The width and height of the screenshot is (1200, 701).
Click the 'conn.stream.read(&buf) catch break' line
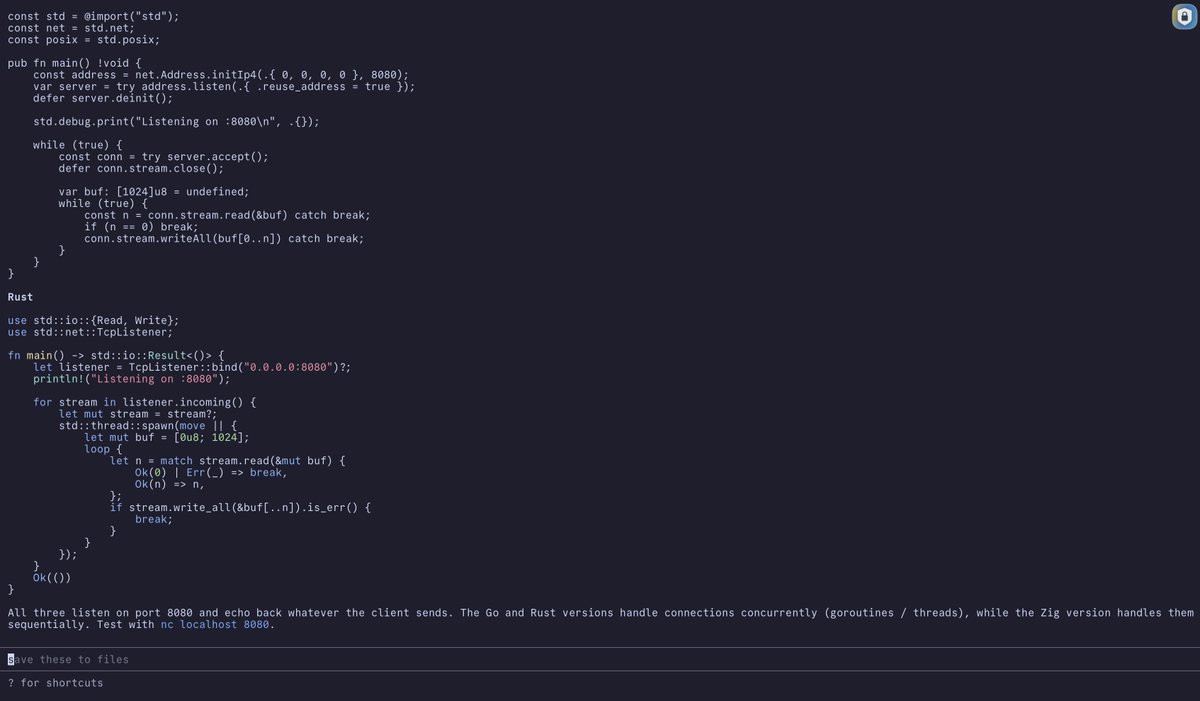click(x=227, y=215)
